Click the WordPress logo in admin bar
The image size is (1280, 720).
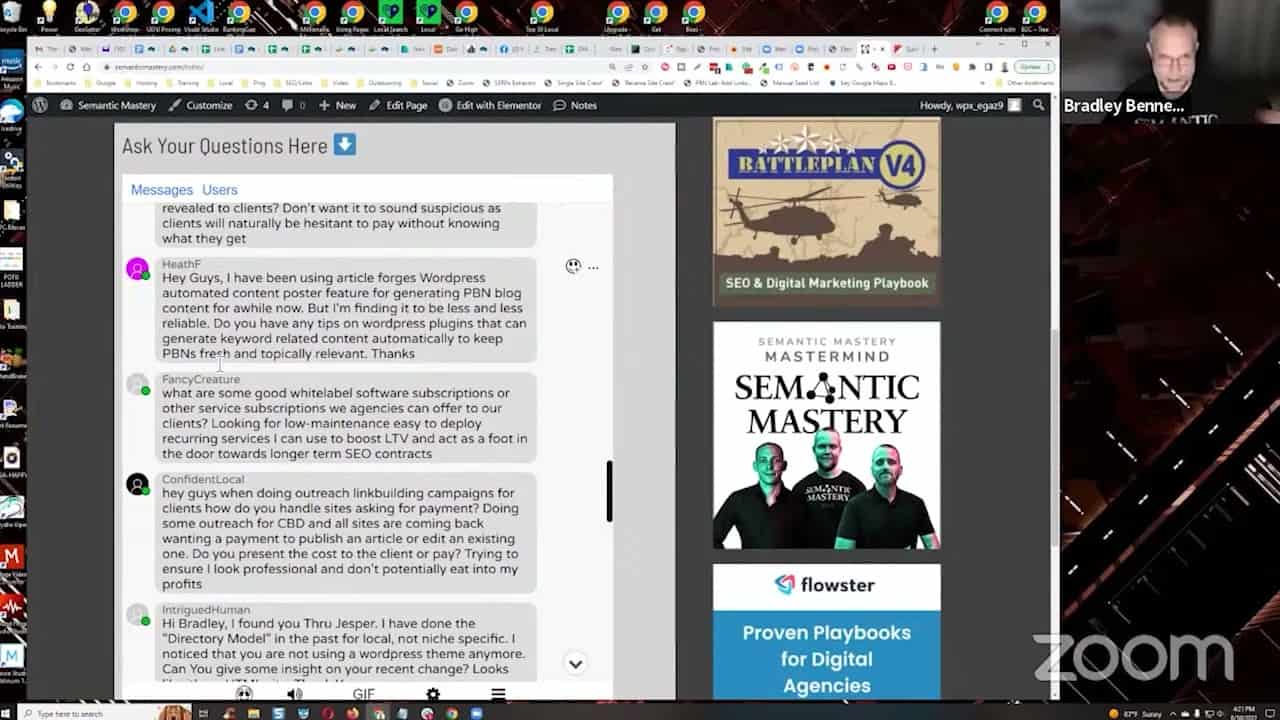click(40, 105)
